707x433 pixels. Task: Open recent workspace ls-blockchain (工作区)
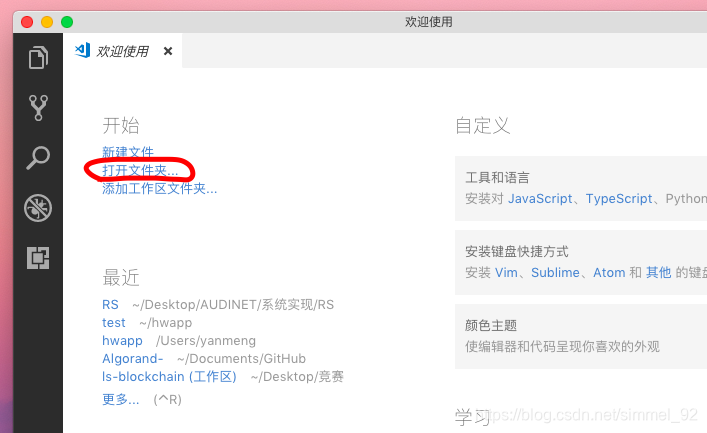[169, 377]
